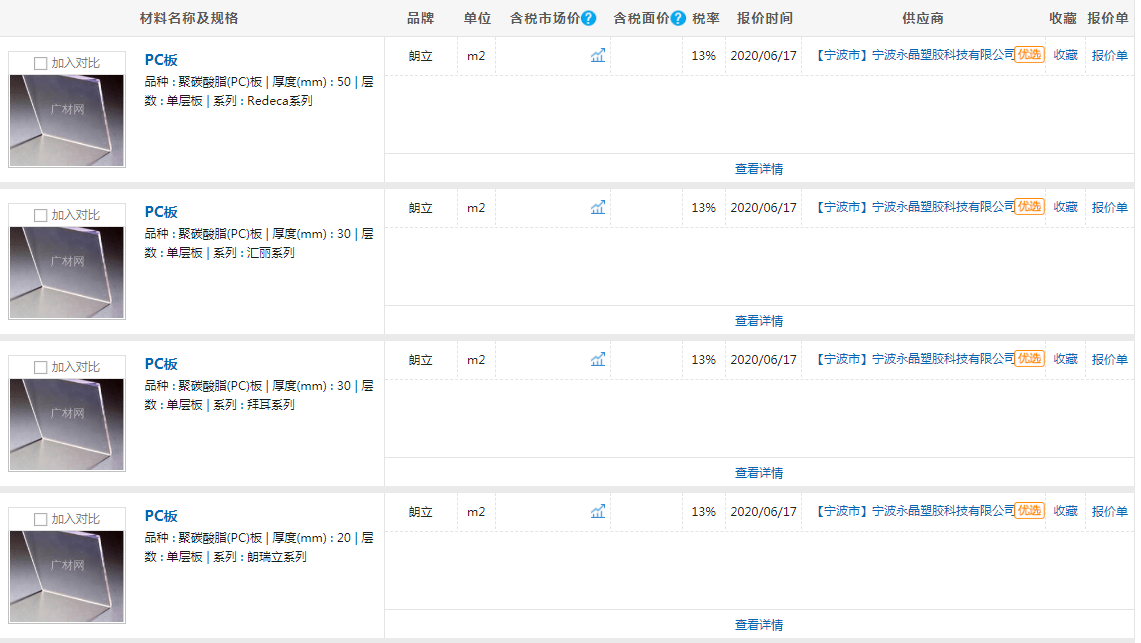Open PC板 title link for 朗瑞立系列
The width and height of the screenshot is (1141, 643).
[x=161, y=516]
